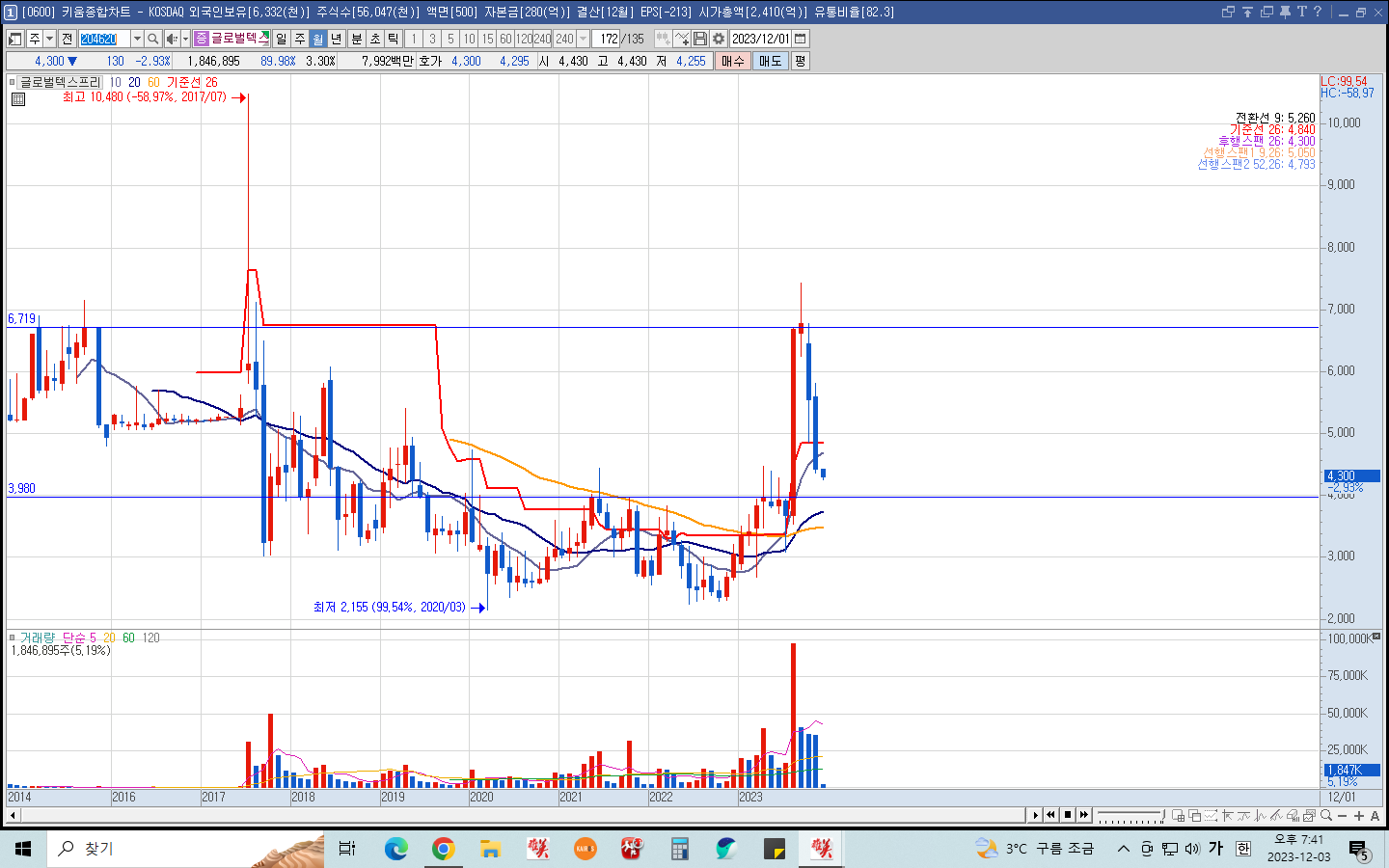1389x868 pixels.
Task: Select the 년 (yearly) chart period
Action: pos(337,39)
